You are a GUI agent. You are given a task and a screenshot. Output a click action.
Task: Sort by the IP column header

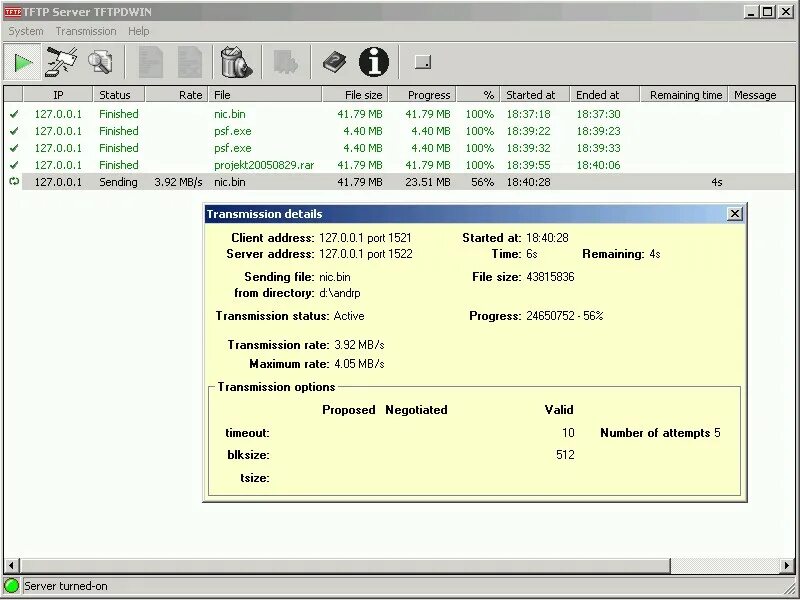[58, 95]
